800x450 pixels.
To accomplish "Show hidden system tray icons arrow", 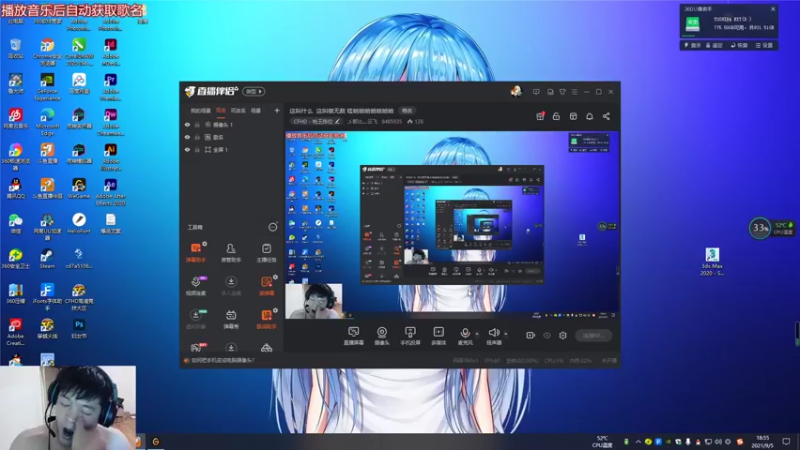I will coord(638,442).
